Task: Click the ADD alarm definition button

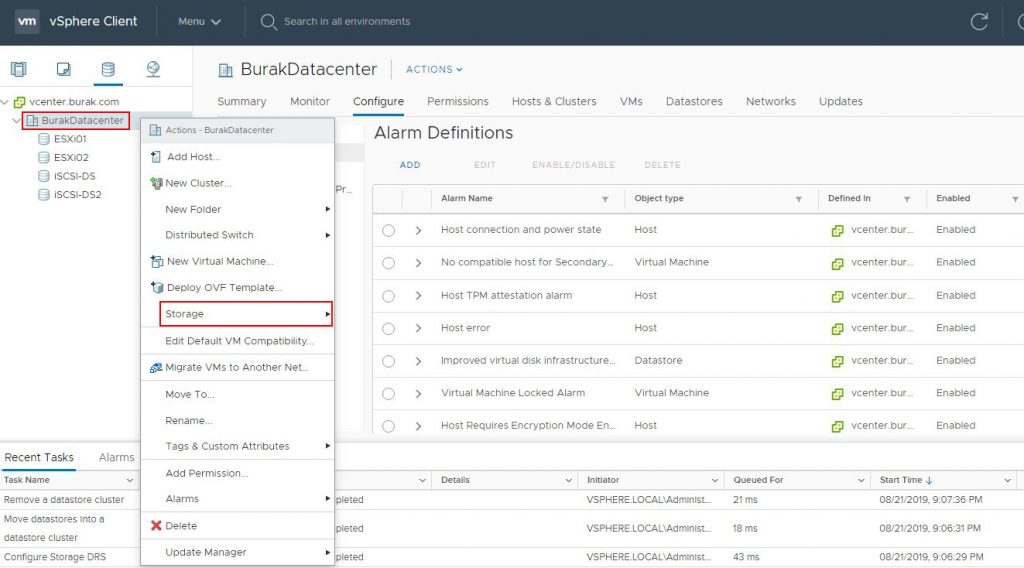Action: point(410,165)
